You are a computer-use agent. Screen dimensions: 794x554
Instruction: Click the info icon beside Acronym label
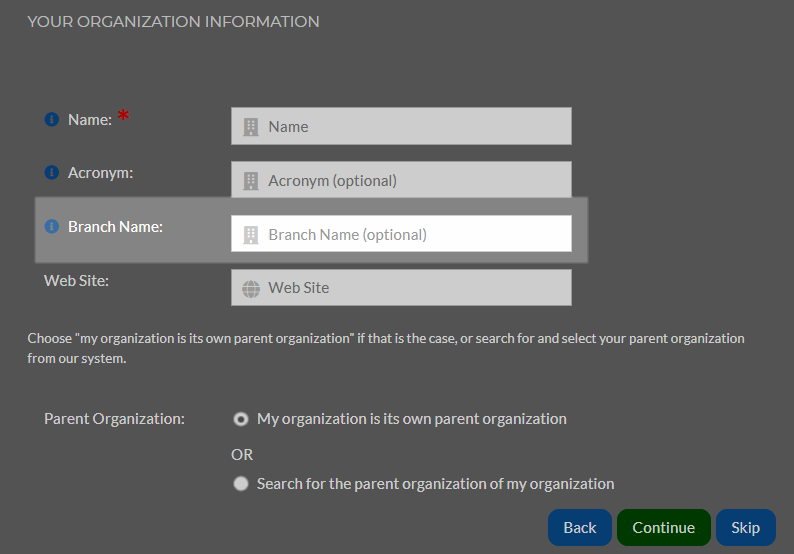52,173
